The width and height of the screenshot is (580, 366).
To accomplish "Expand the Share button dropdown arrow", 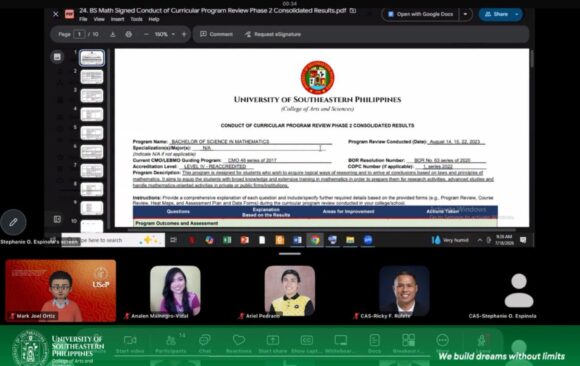I will (x=517, y=14).
